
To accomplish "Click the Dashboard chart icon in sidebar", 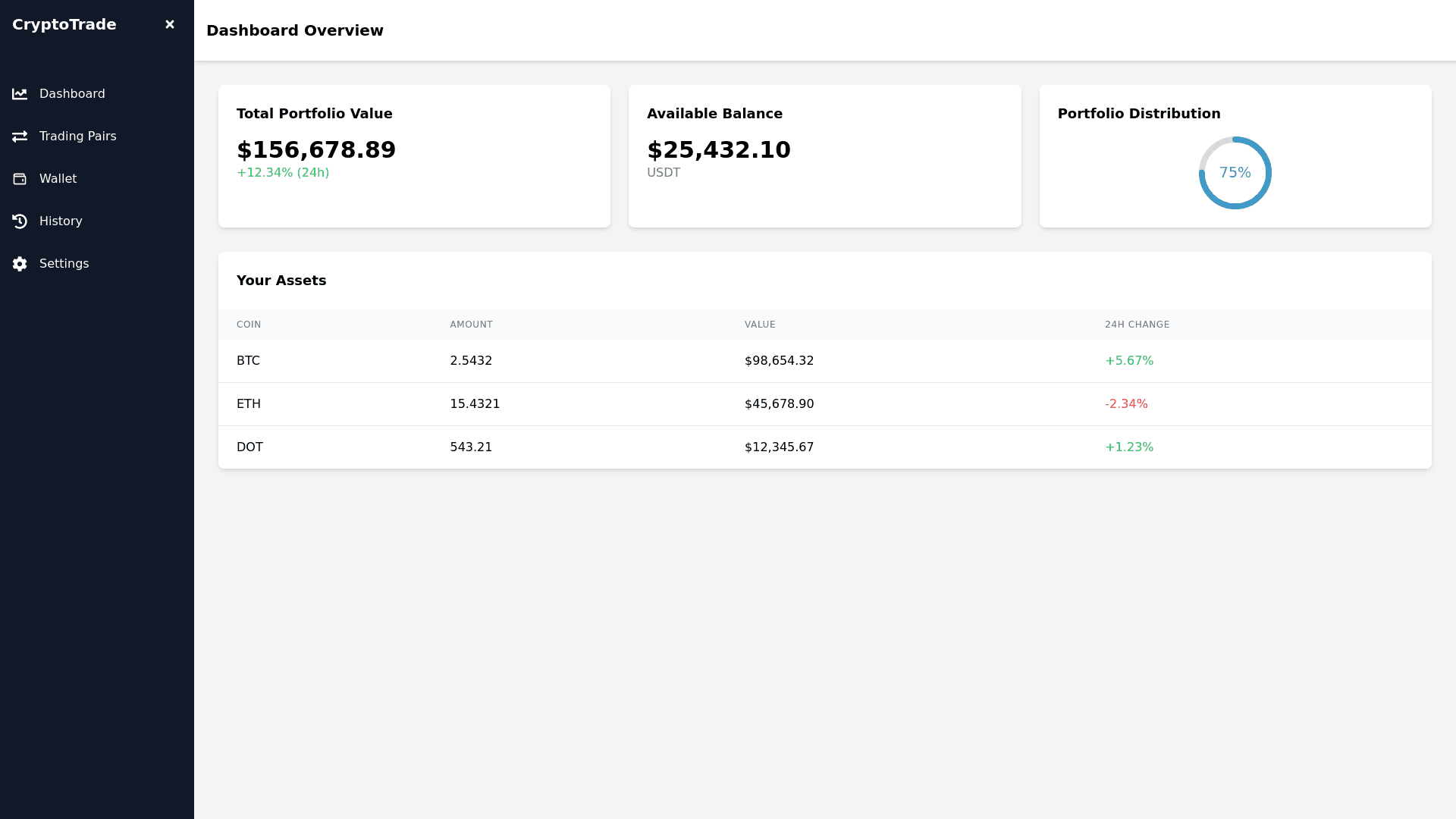I will click(x=20, y=94).
